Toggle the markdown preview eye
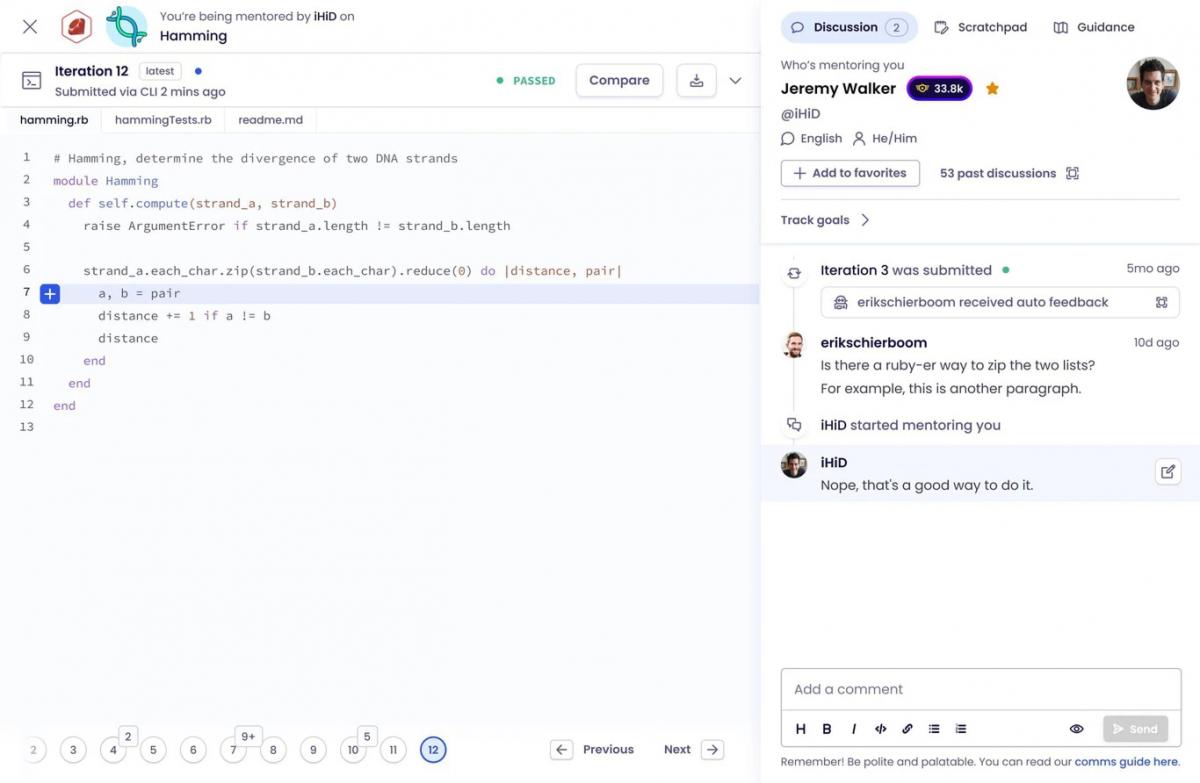Screen dimensions: 1200x783 [1076, 729]
